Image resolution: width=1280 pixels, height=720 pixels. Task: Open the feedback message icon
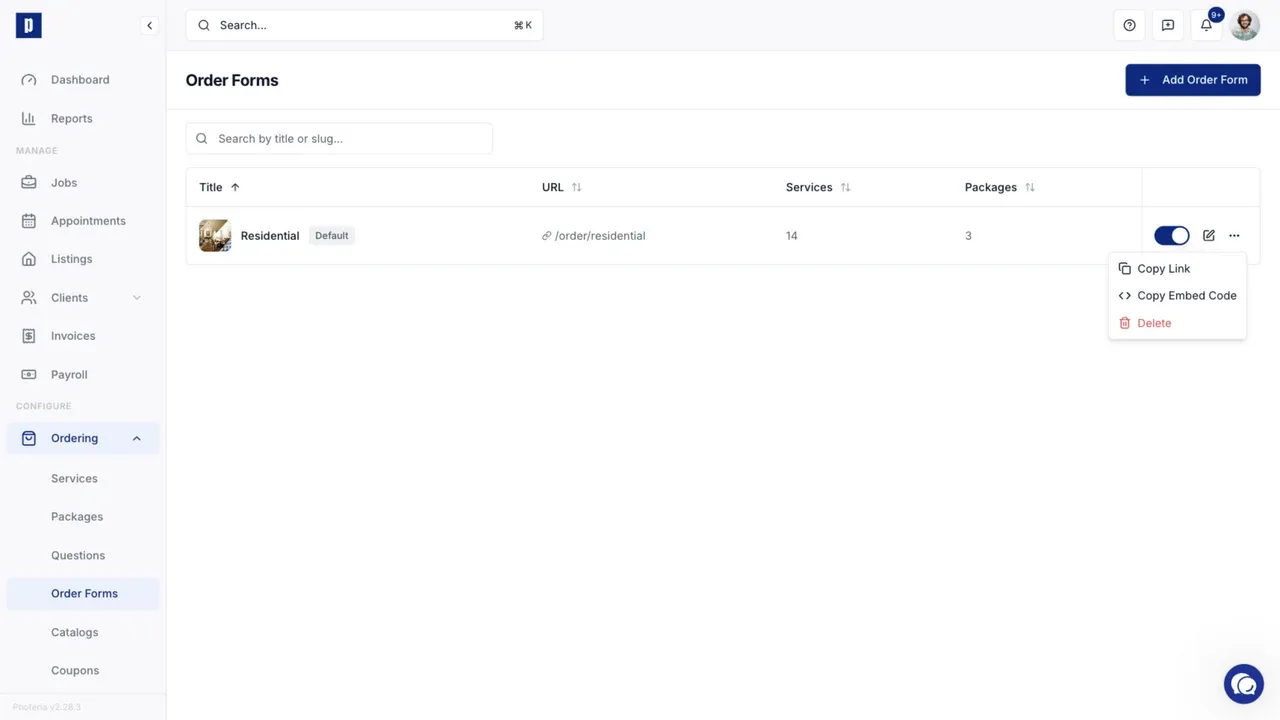point(1168,25)
